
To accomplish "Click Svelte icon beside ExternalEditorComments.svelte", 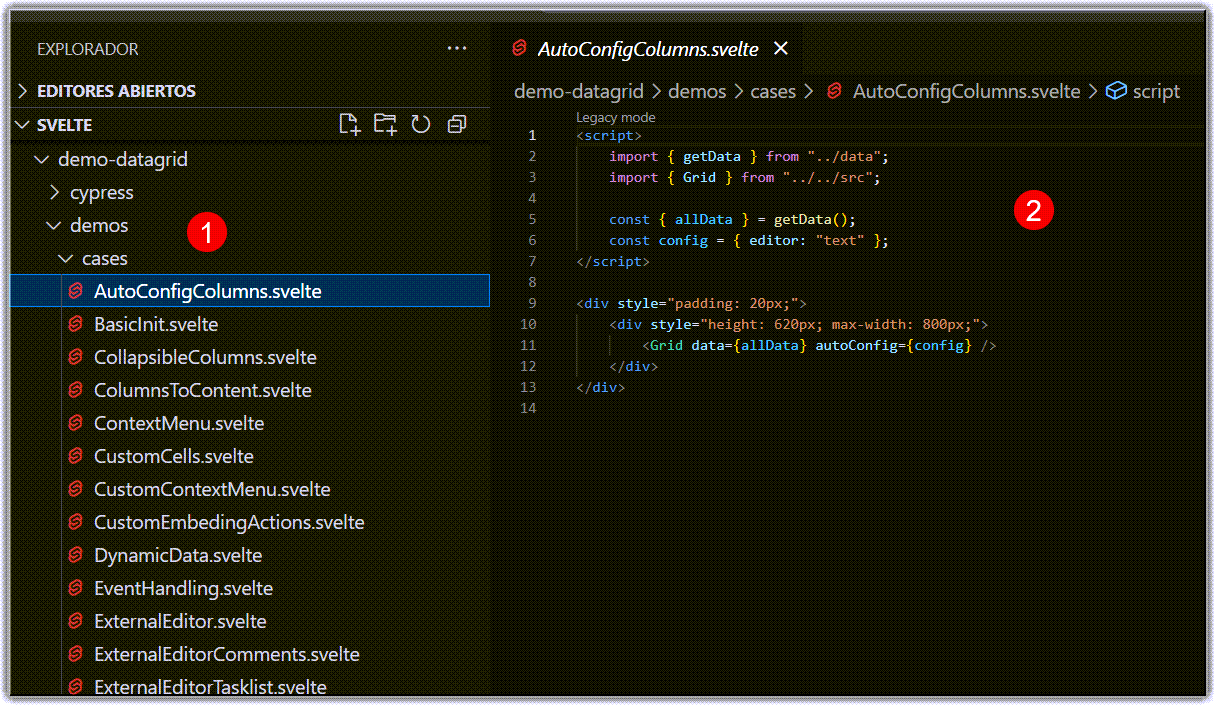I will 74,654.
